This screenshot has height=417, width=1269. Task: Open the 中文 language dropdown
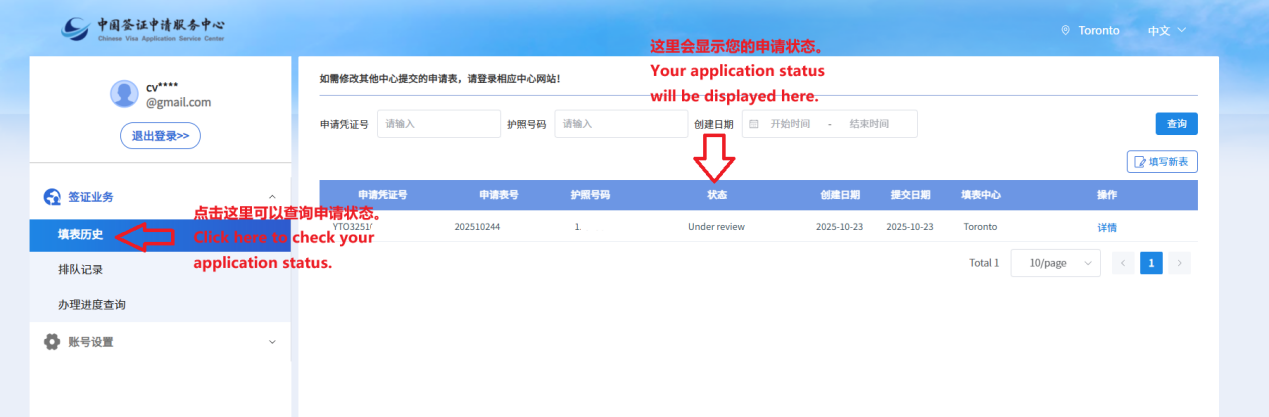point(1166,30)
